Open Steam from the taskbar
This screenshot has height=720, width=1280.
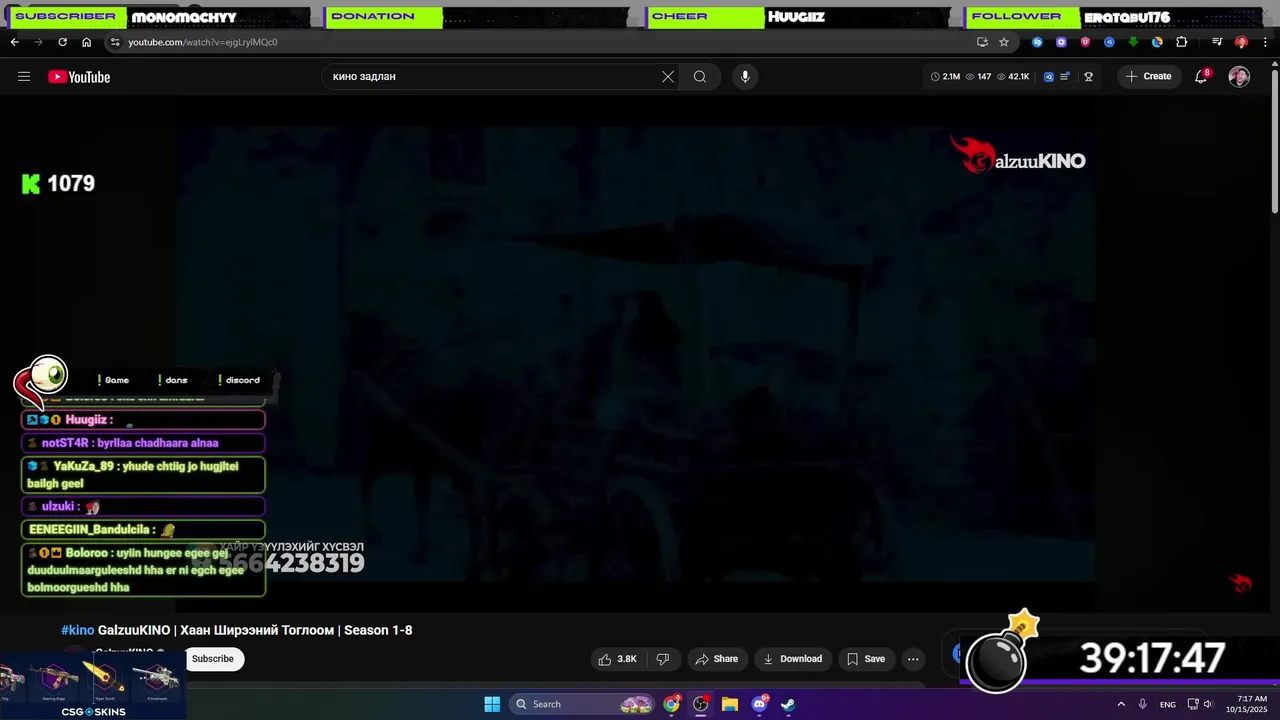pos(788,704)
